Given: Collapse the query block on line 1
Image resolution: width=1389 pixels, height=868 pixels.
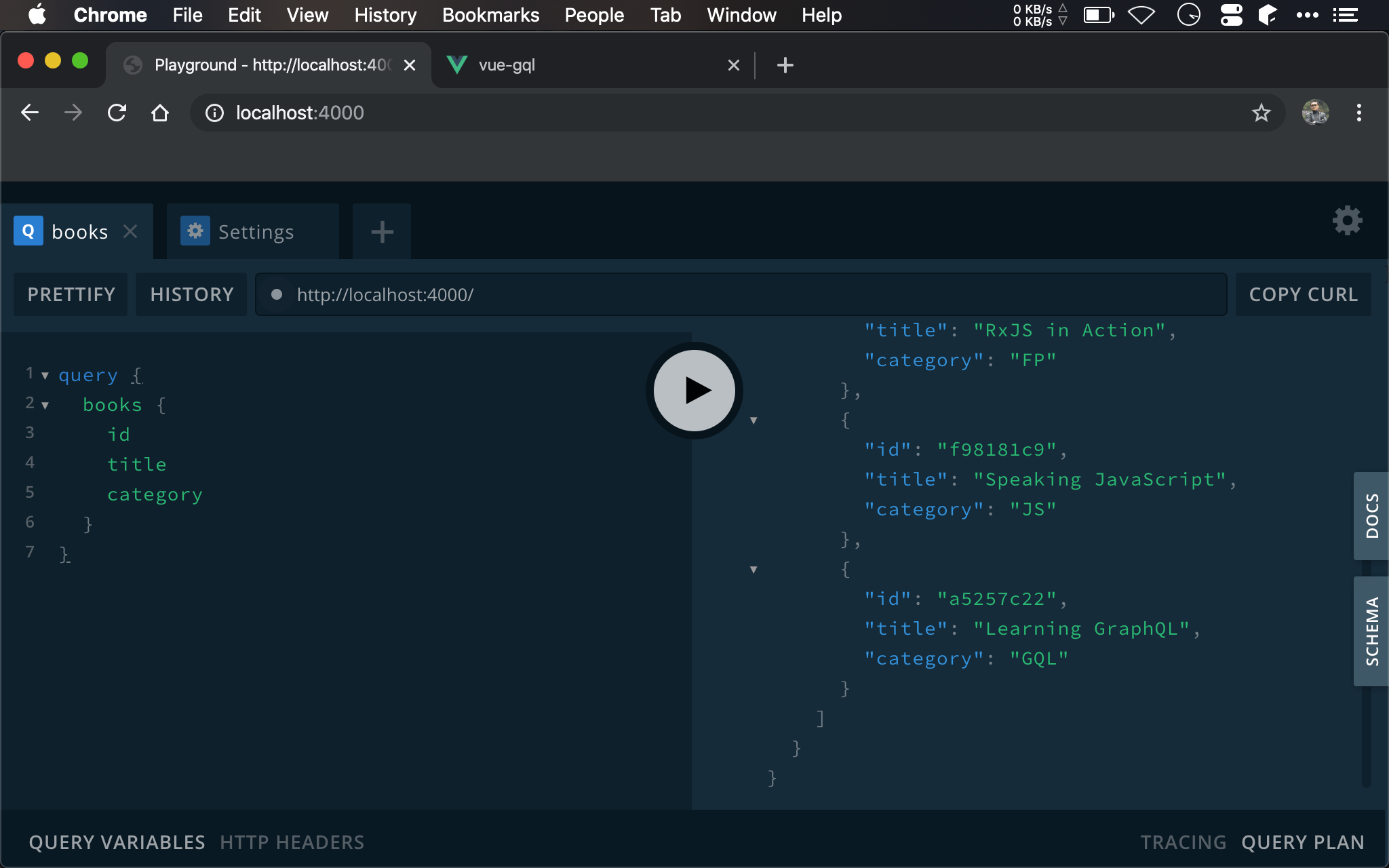Looking at the screenshot, I should pyautogui.click(x=45, y=375).
